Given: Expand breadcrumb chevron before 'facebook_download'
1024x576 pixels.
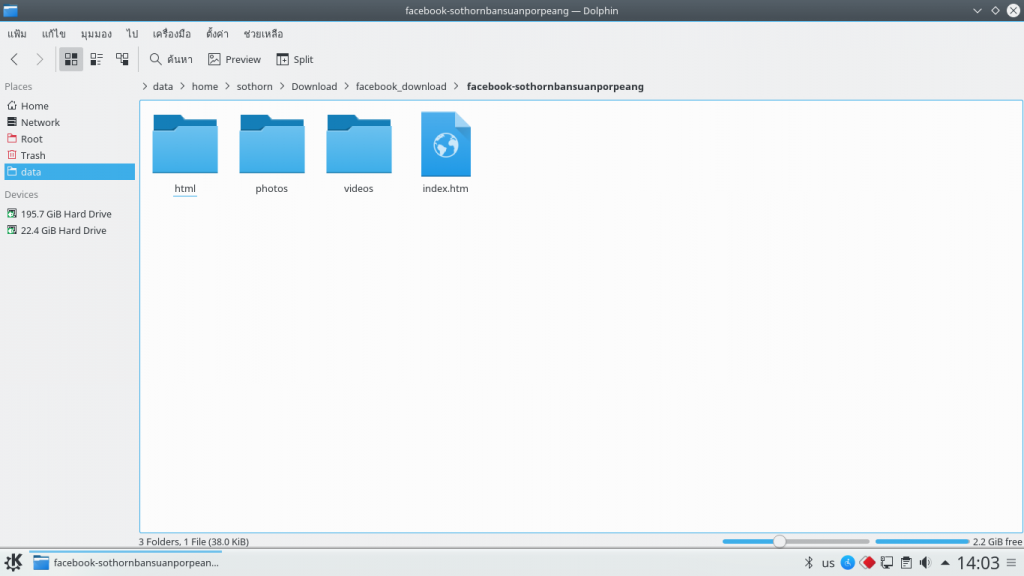Looking at the screenshot, I should click(x=347, y=86).
